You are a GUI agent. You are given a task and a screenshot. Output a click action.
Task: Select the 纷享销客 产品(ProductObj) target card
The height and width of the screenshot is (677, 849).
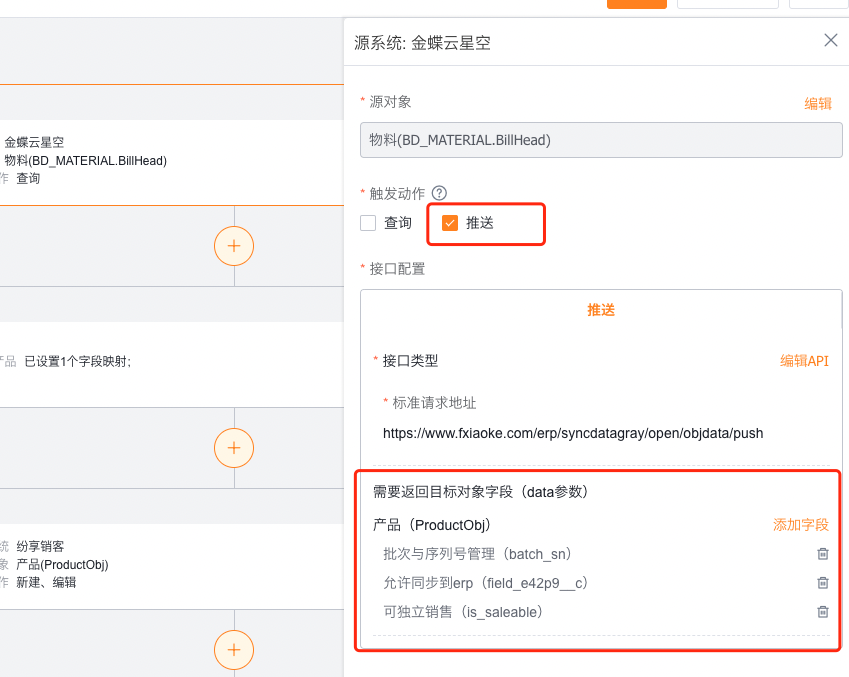point(172,567)
